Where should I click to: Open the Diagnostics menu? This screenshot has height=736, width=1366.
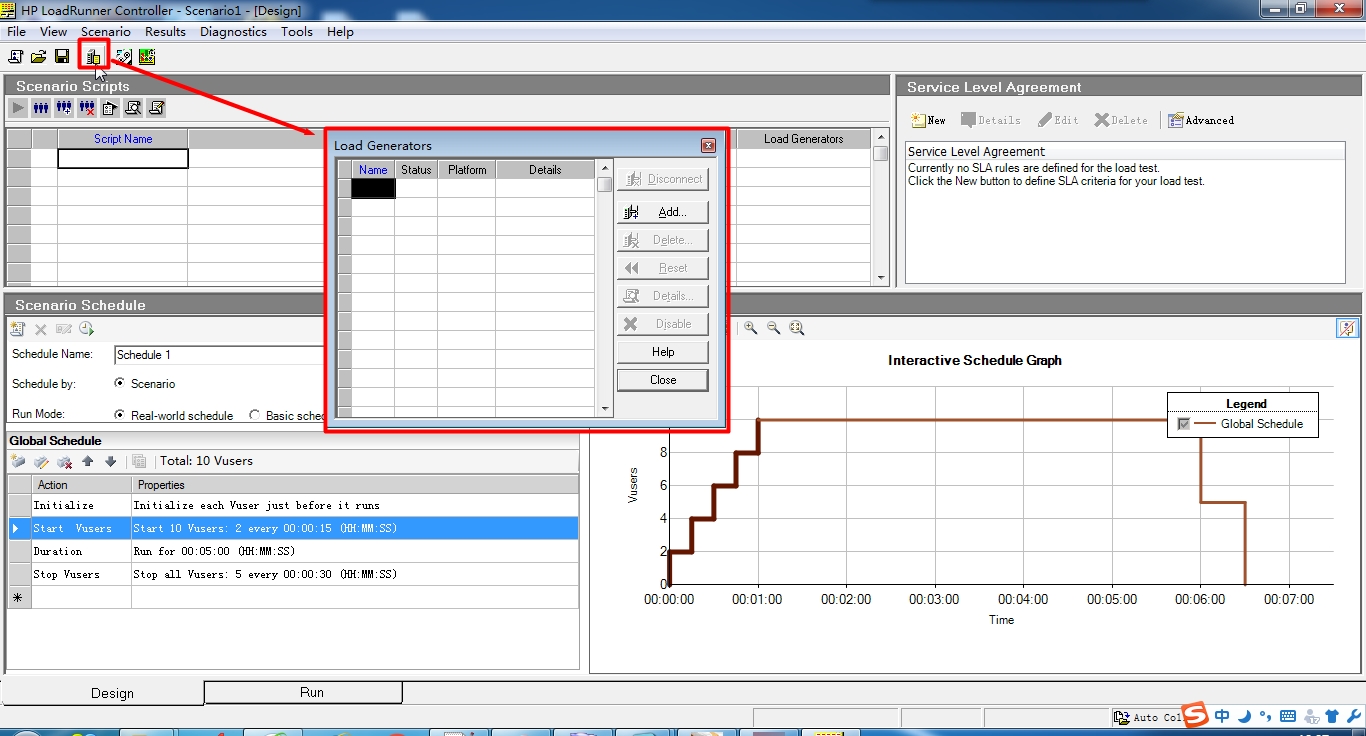point(233,32)
